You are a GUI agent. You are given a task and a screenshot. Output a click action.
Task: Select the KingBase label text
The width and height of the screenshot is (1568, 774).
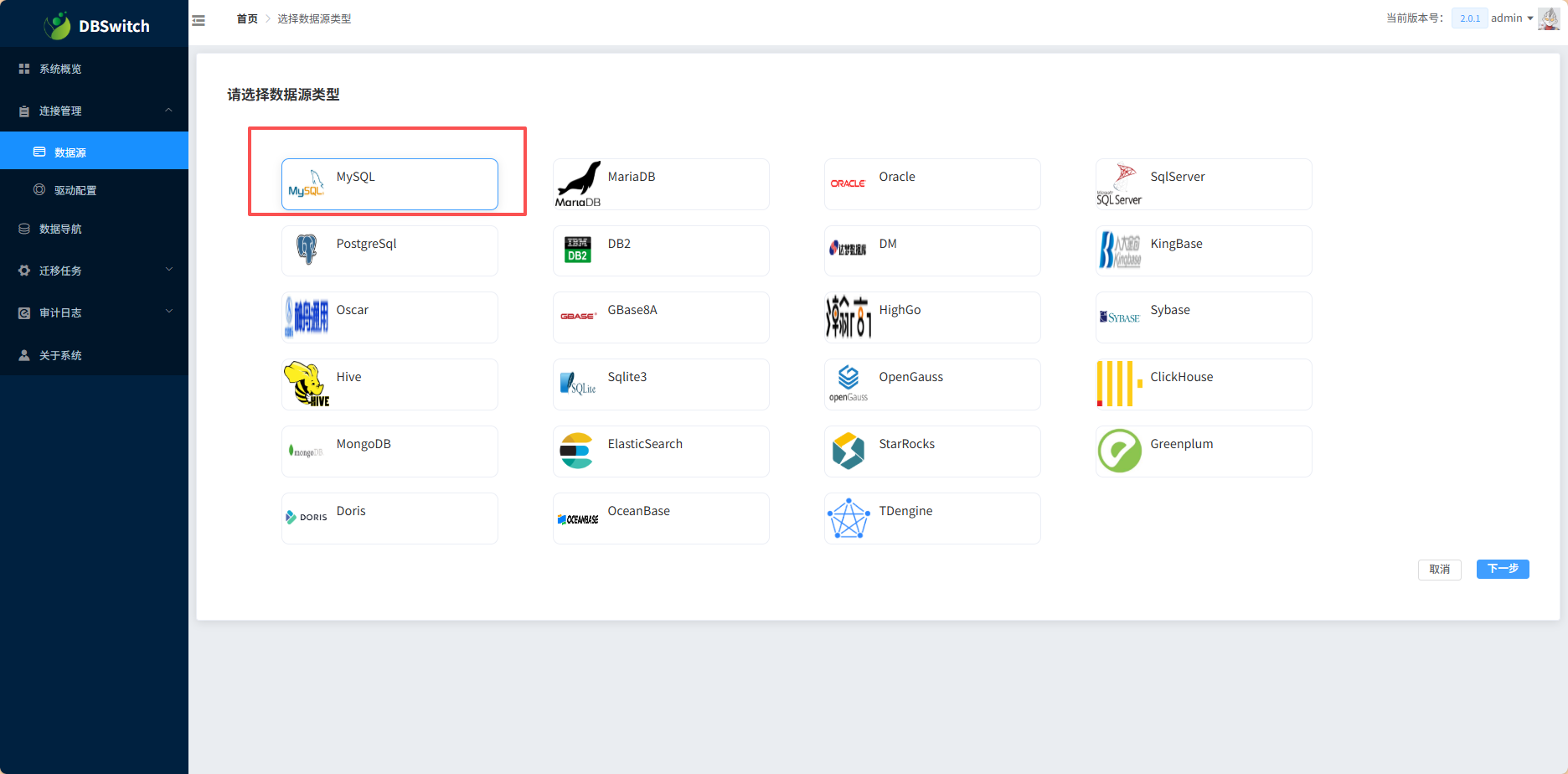(x=1176, y=244)
